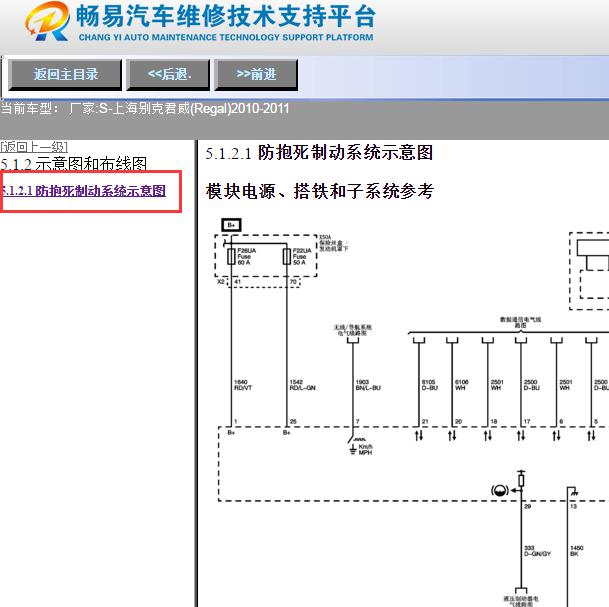
Task: Click the 1640 RD/VT wire label
Action: pos(243,385)
